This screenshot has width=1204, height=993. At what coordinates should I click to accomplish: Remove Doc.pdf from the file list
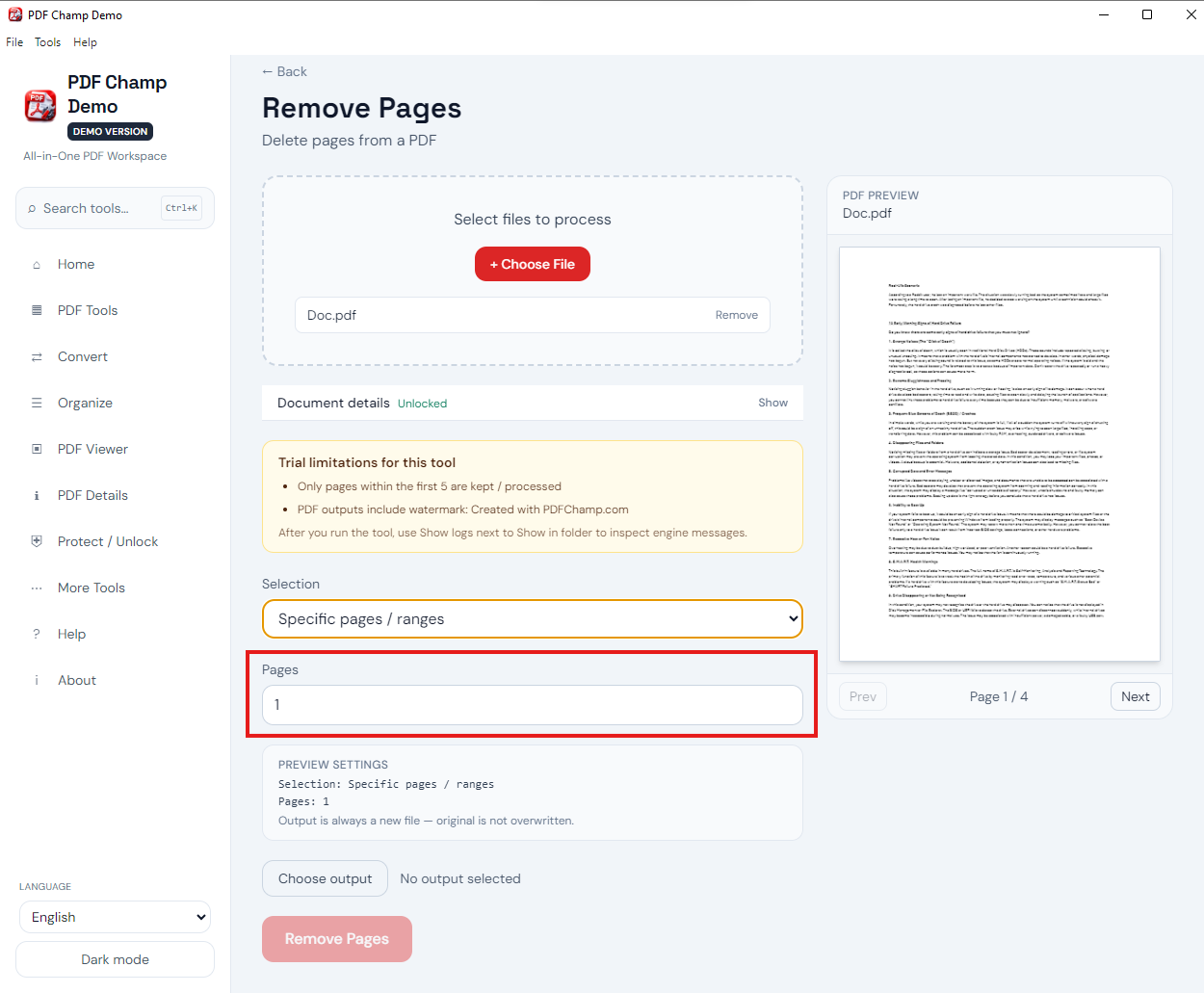(736, 315)
